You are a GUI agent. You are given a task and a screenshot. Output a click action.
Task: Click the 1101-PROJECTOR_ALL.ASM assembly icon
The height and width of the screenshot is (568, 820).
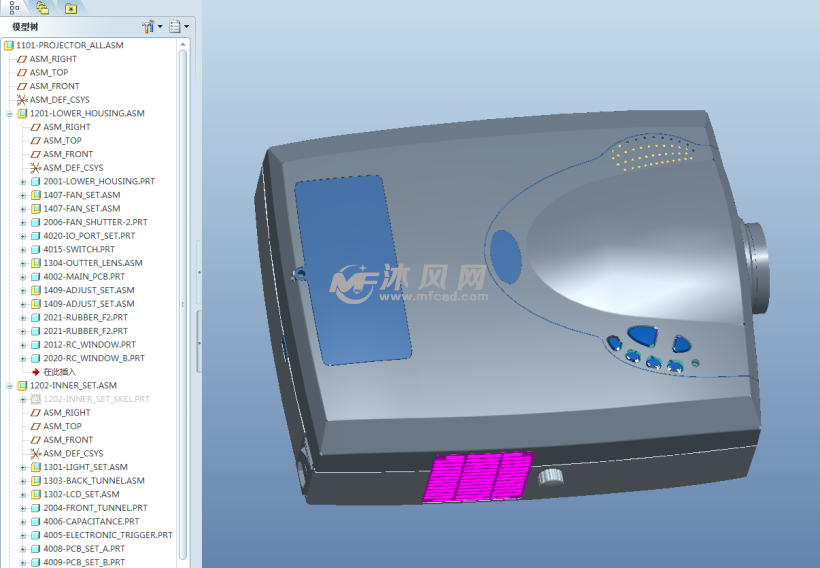9,46
